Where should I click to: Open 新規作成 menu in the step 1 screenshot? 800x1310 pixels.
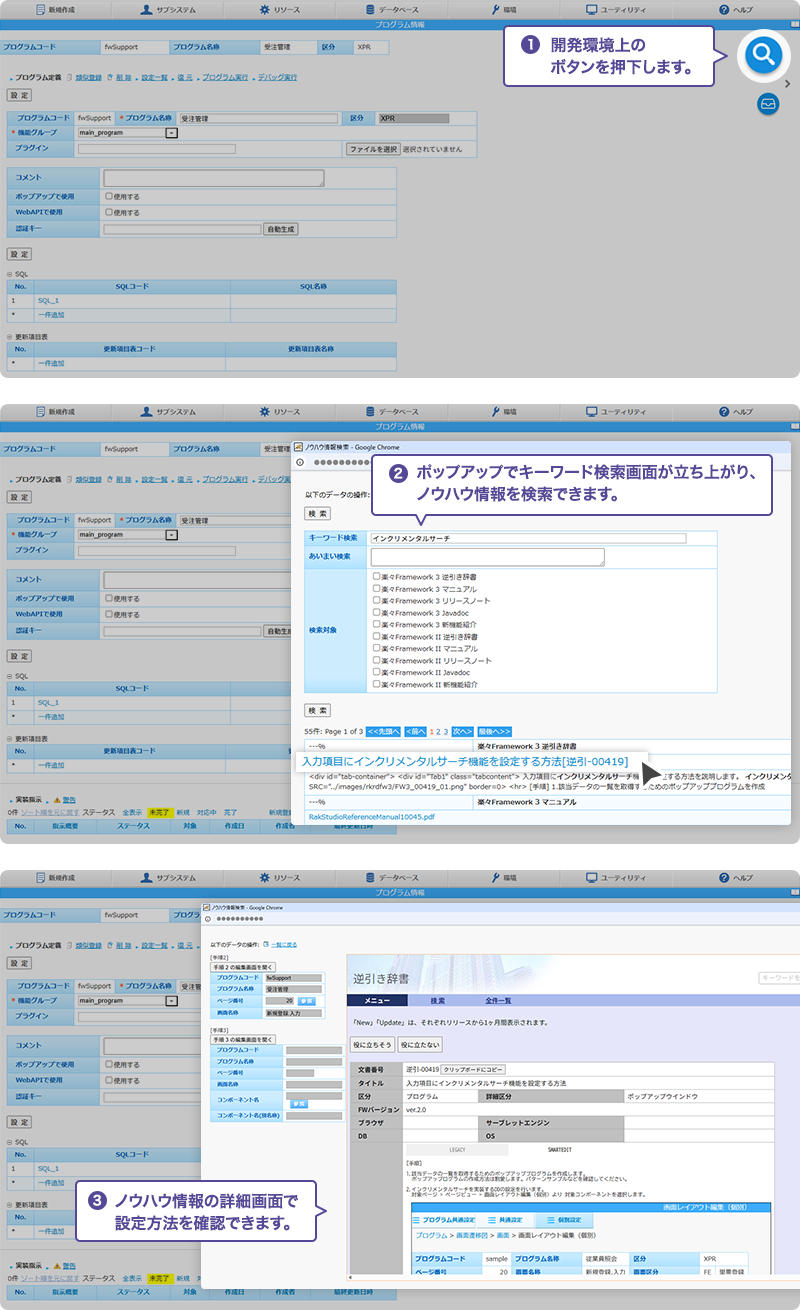click(x=56, y=9)
